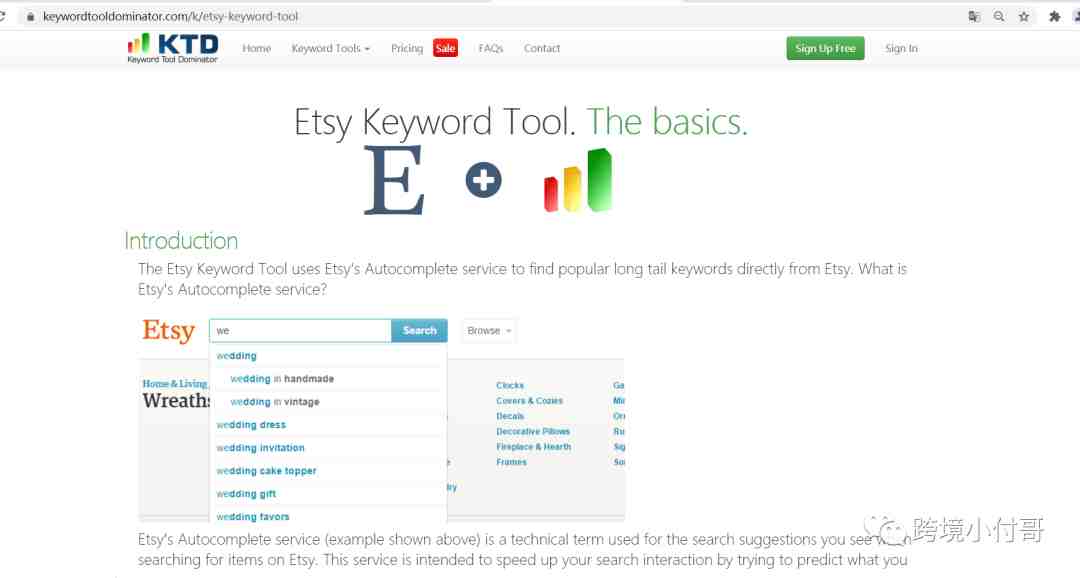The width and height of the screenshot is (1080, 578).
Task: Go to the Home nav item
Action: click(256, 48)
